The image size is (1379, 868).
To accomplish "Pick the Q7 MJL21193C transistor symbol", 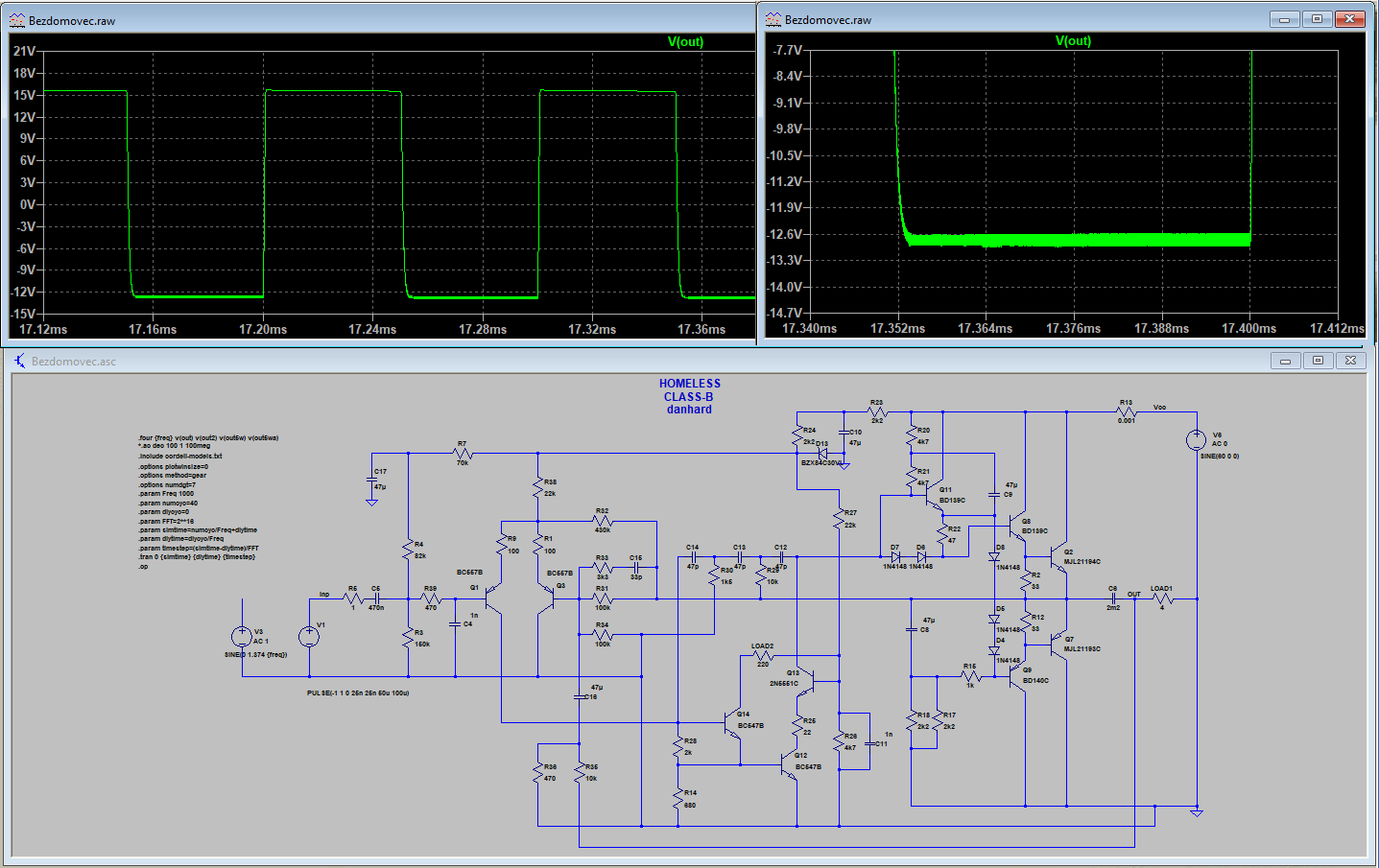I will point(1059,645).
